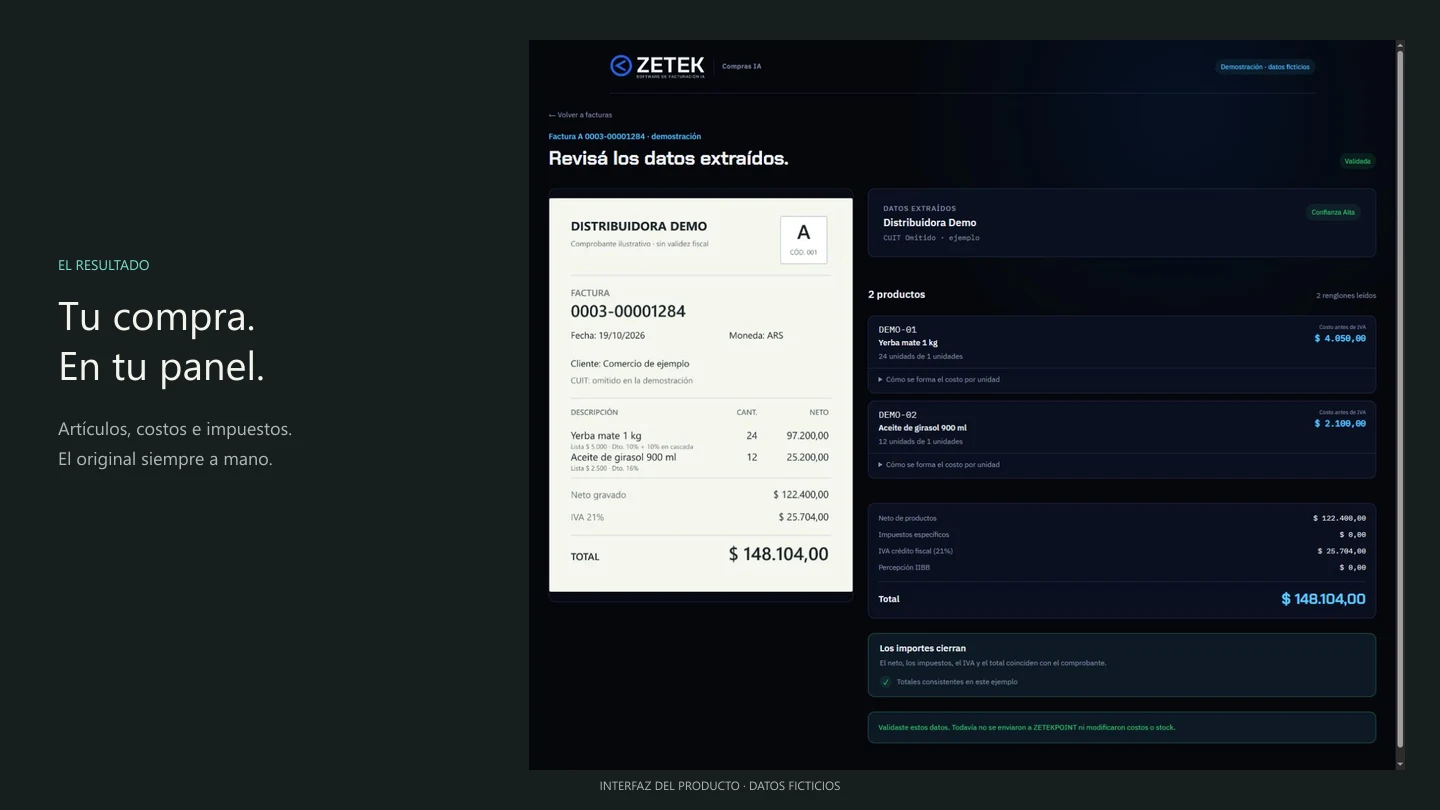Open the Compras IA section label
Viewport: 1440px width, 810px height.
[741, 66]
